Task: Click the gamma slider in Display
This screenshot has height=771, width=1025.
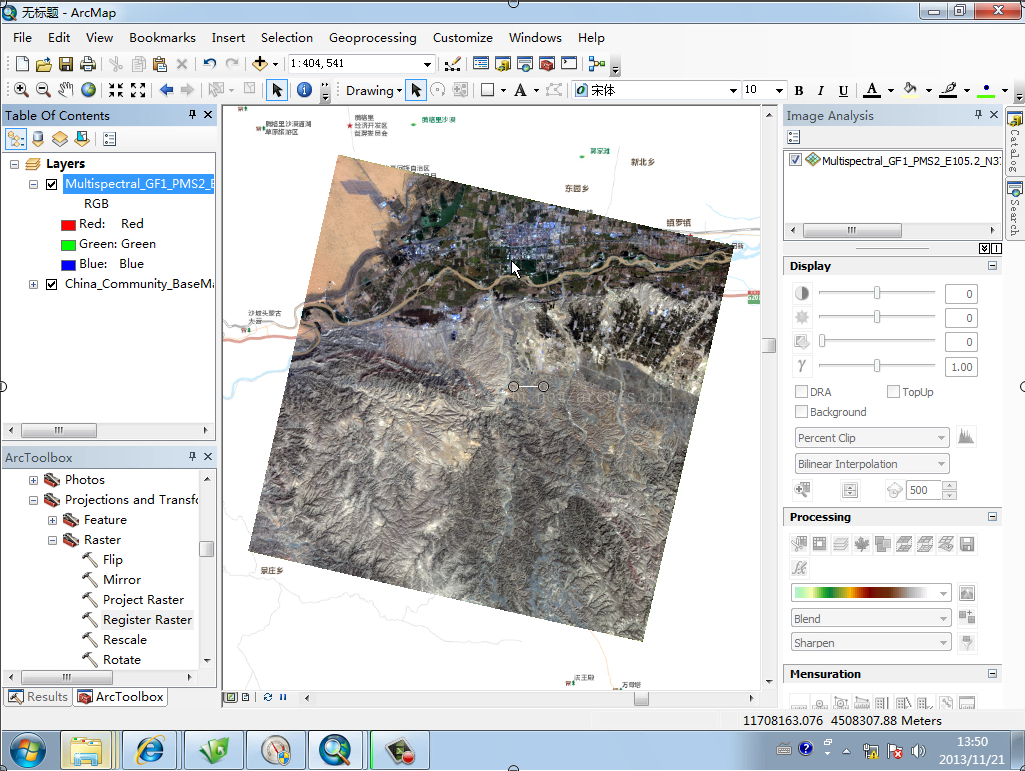Action: point(877,367)
